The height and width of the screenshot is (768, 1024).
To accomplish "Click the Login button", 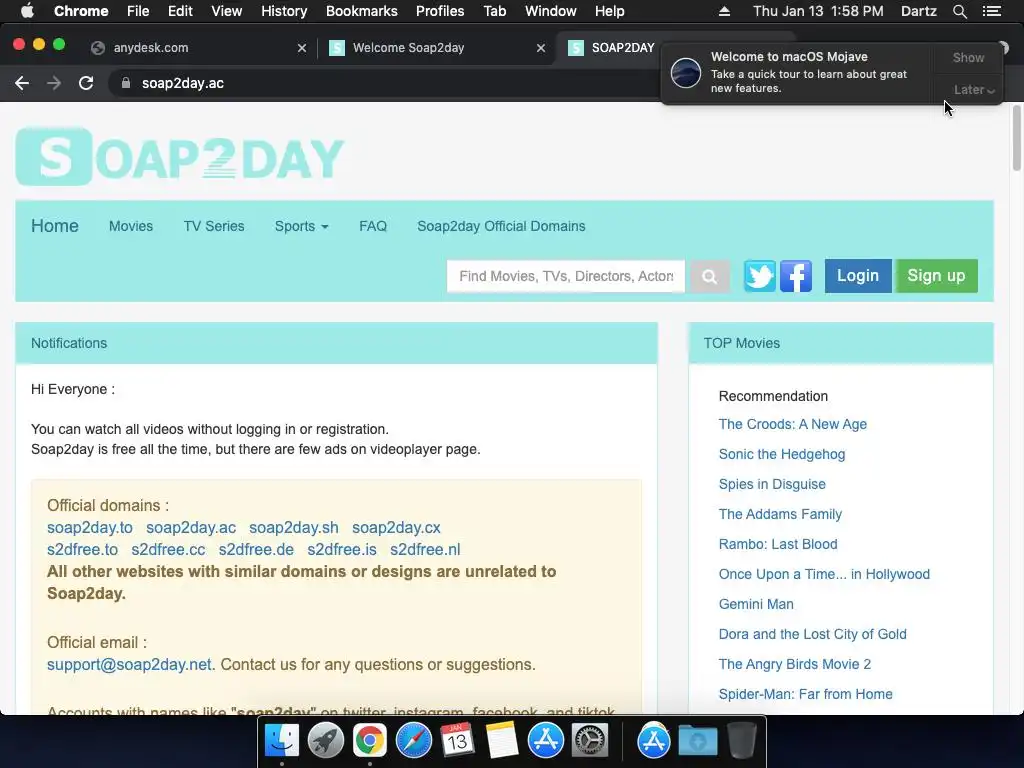I will [858, 276].
